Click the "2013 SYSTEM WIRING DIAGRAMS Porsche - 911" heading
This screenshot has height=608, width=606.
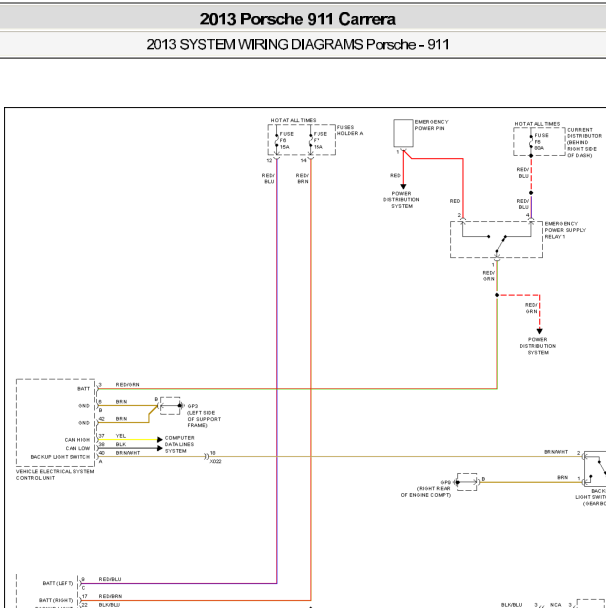298,45
